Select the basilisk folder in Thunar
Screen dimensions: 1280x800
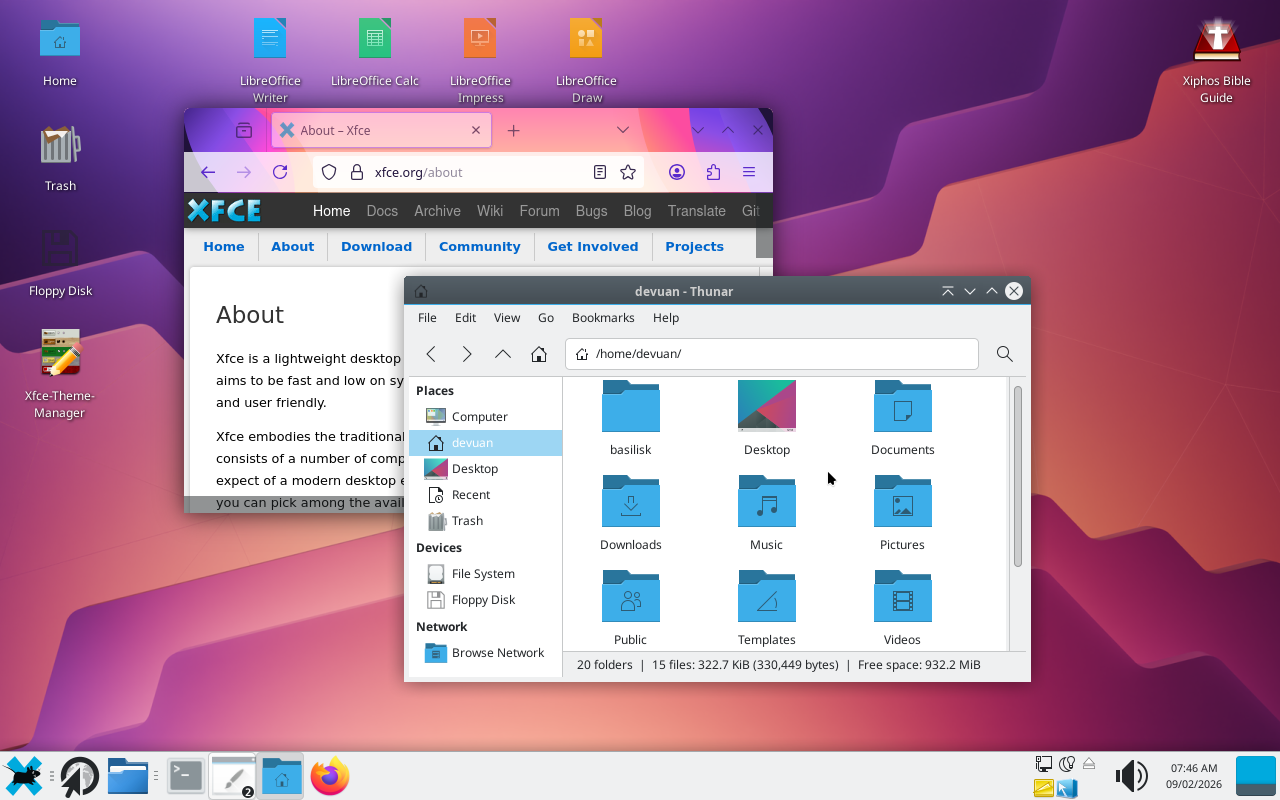[631, 418]
